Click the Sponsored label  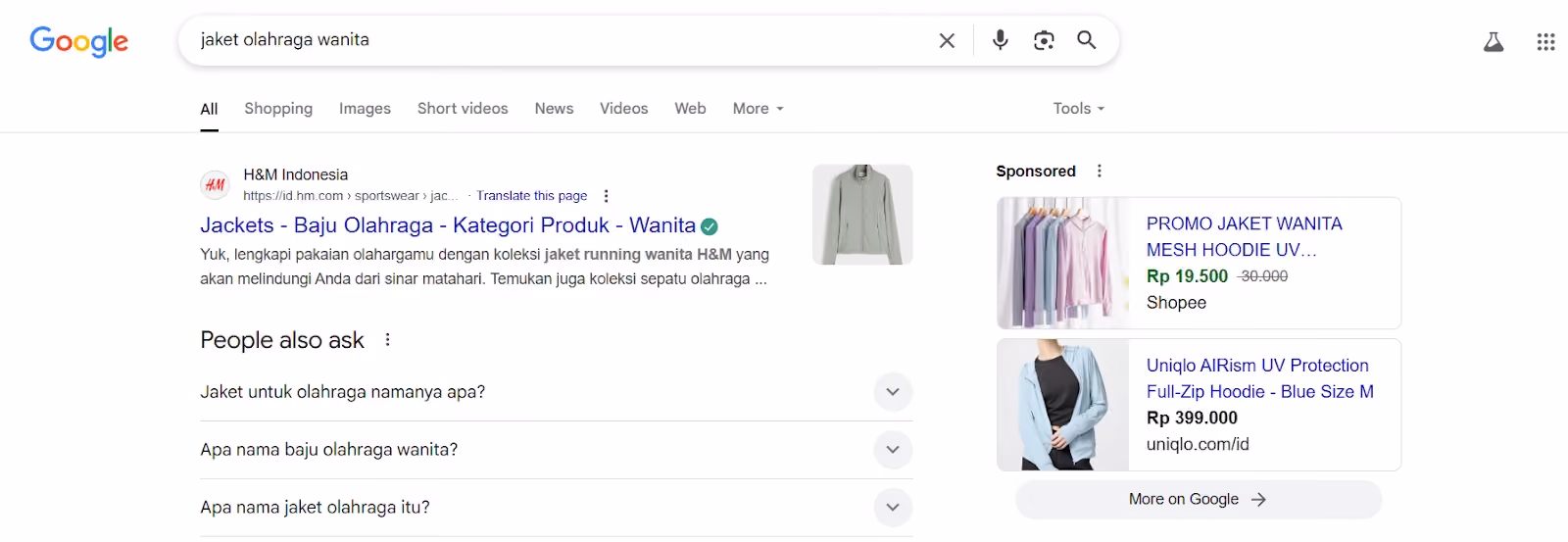pyautogui.click(x=1036, y=172)
